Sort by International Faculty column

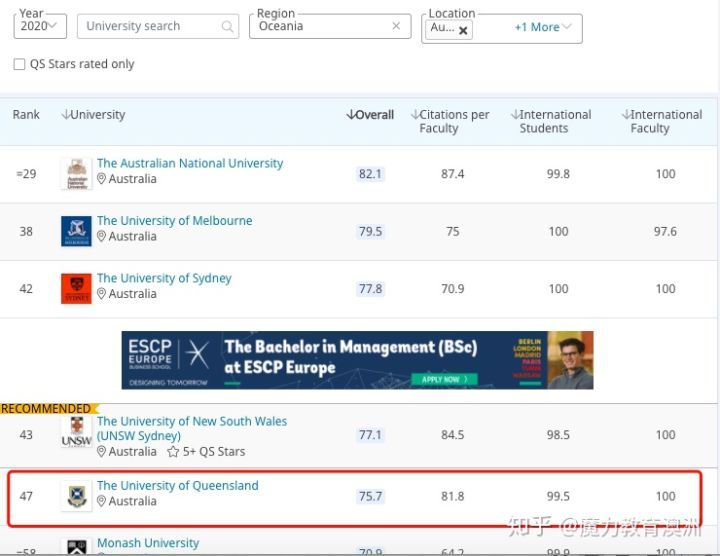pyautogui.click(x=662, y=121)
